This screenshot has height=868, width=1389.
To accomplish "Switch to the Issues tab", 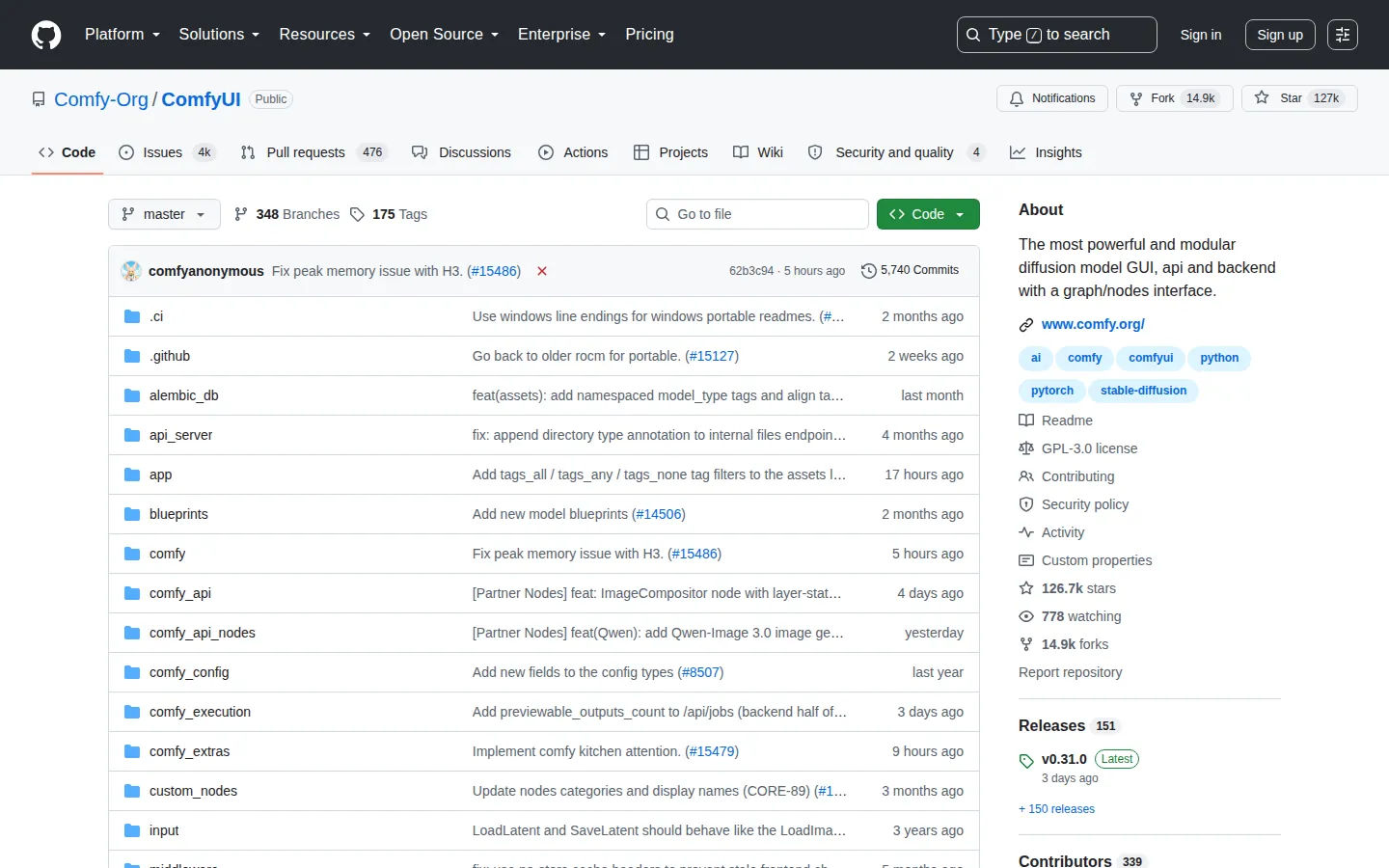I will [x=167, y=152].
